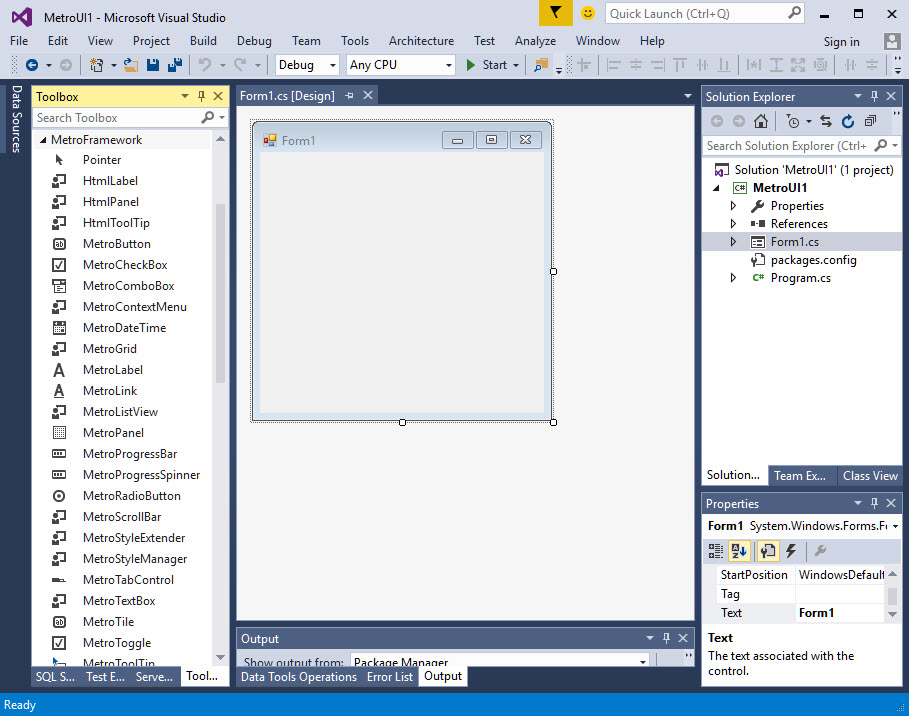Image resolution: width=909 pixels, height=716 pixels.
Task: Expand the References node
Action: [x=733, y=224]
